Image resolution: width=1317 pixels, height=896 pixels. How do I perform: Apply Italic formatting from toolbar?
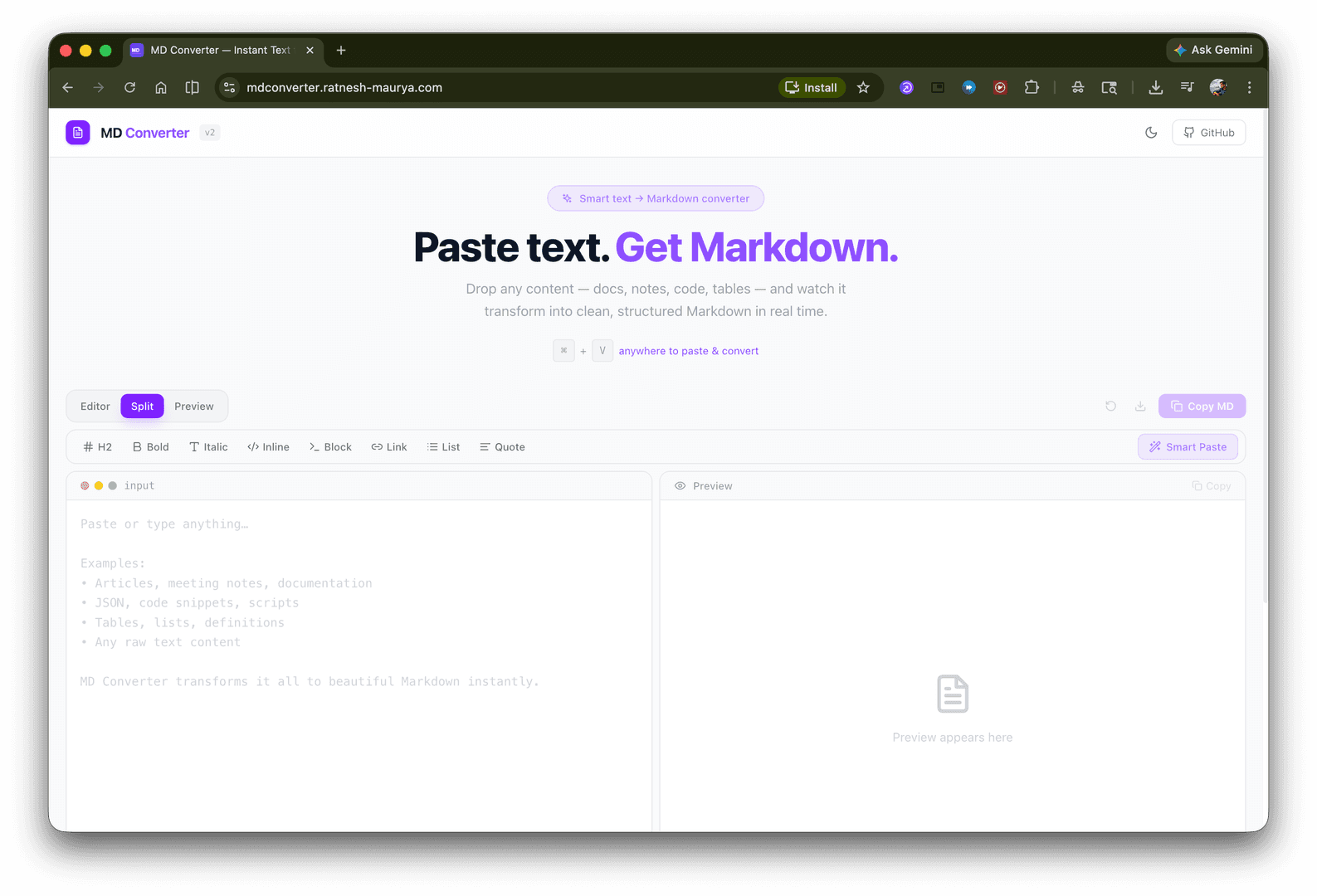tap(208, 447)
